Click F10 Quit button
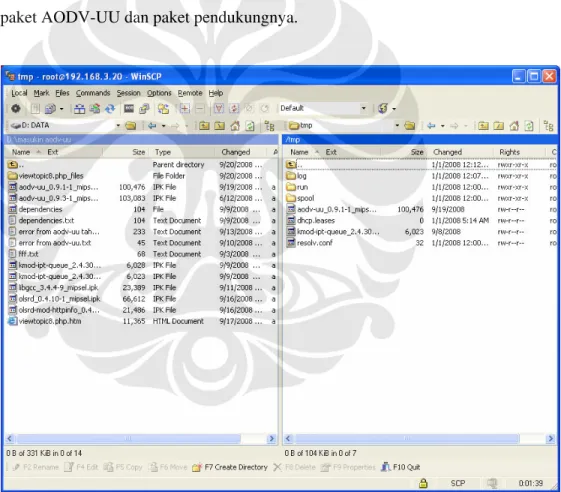Viewport: 561px width, 492px height. pyautogui.click(x=400, y=467)
